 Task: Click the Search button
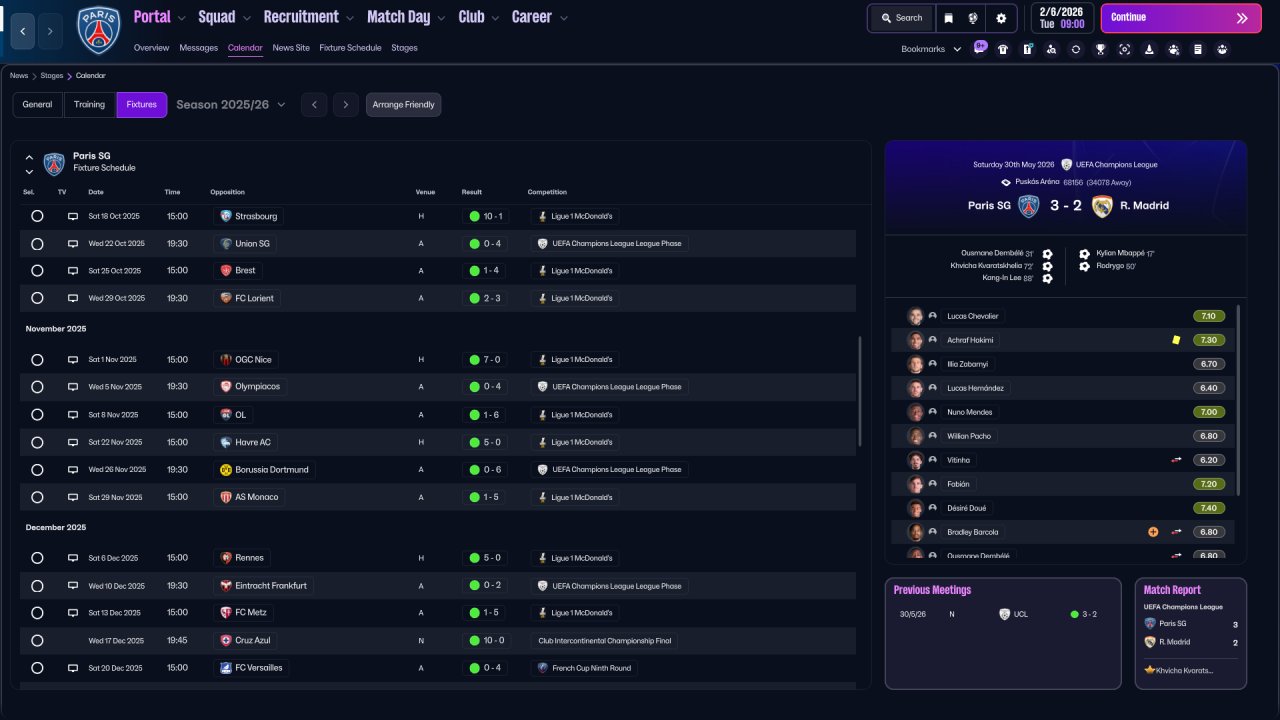point(900,18)
